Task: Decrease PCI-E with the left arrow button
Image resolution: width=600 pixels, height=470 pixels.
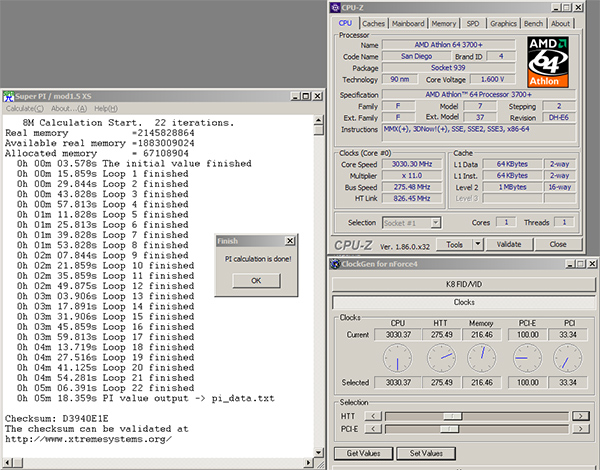Action: [x=373, y=429]
